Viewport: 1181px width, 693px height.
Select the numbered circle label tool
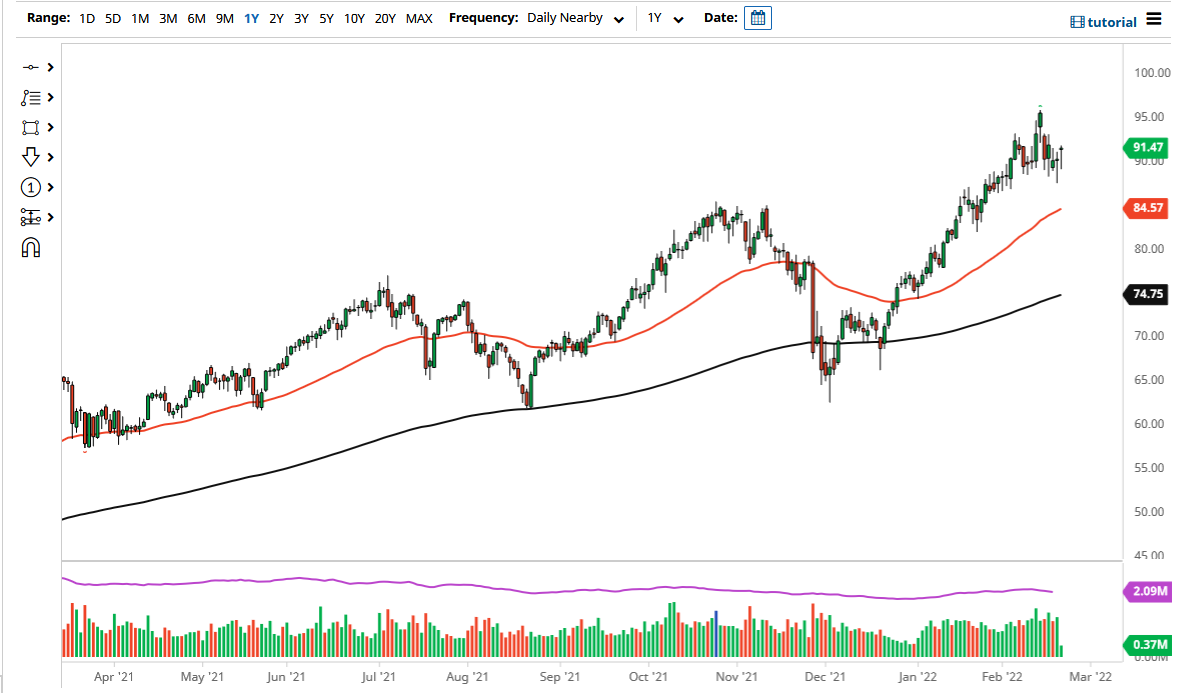[30, 187]
